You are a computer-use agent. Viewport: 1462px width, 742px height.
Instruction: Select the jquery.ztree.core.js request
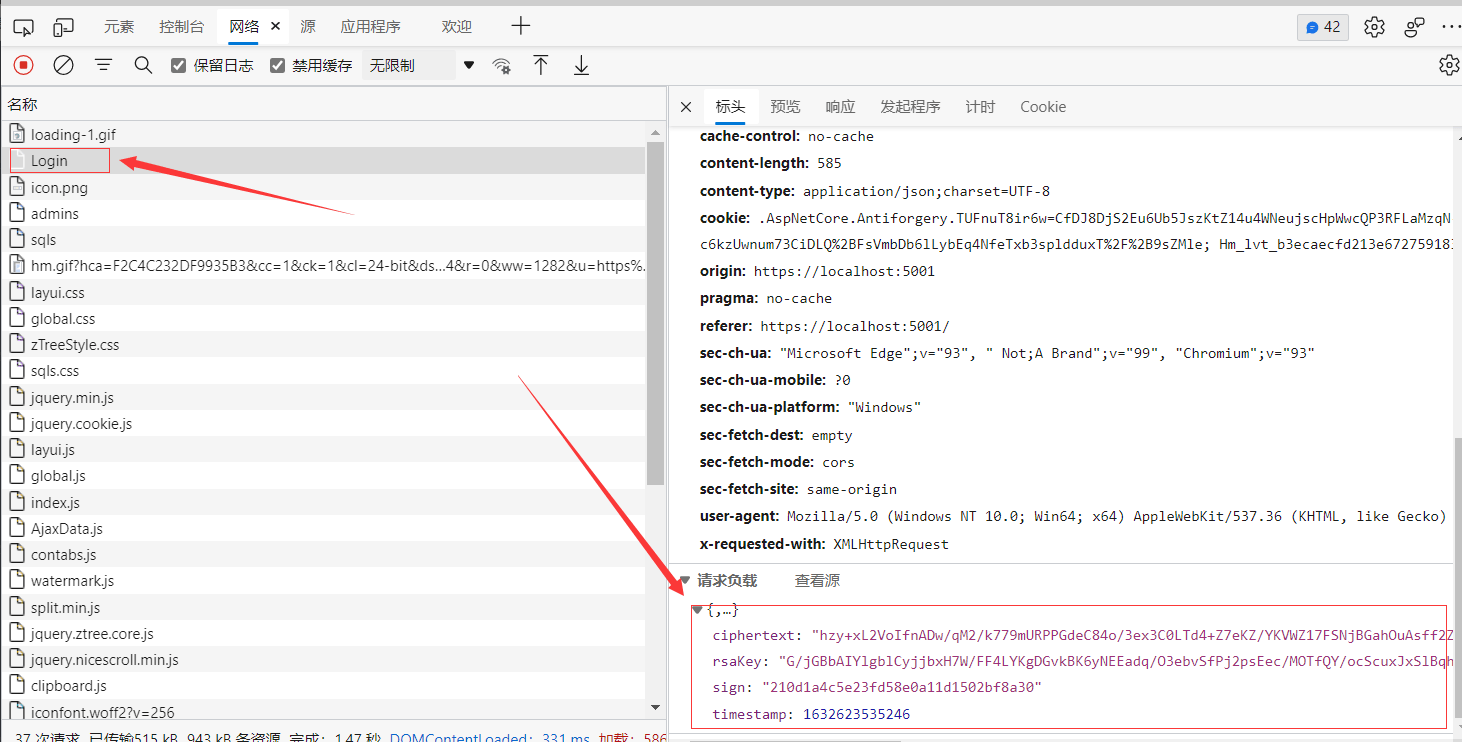coord(323,633)
